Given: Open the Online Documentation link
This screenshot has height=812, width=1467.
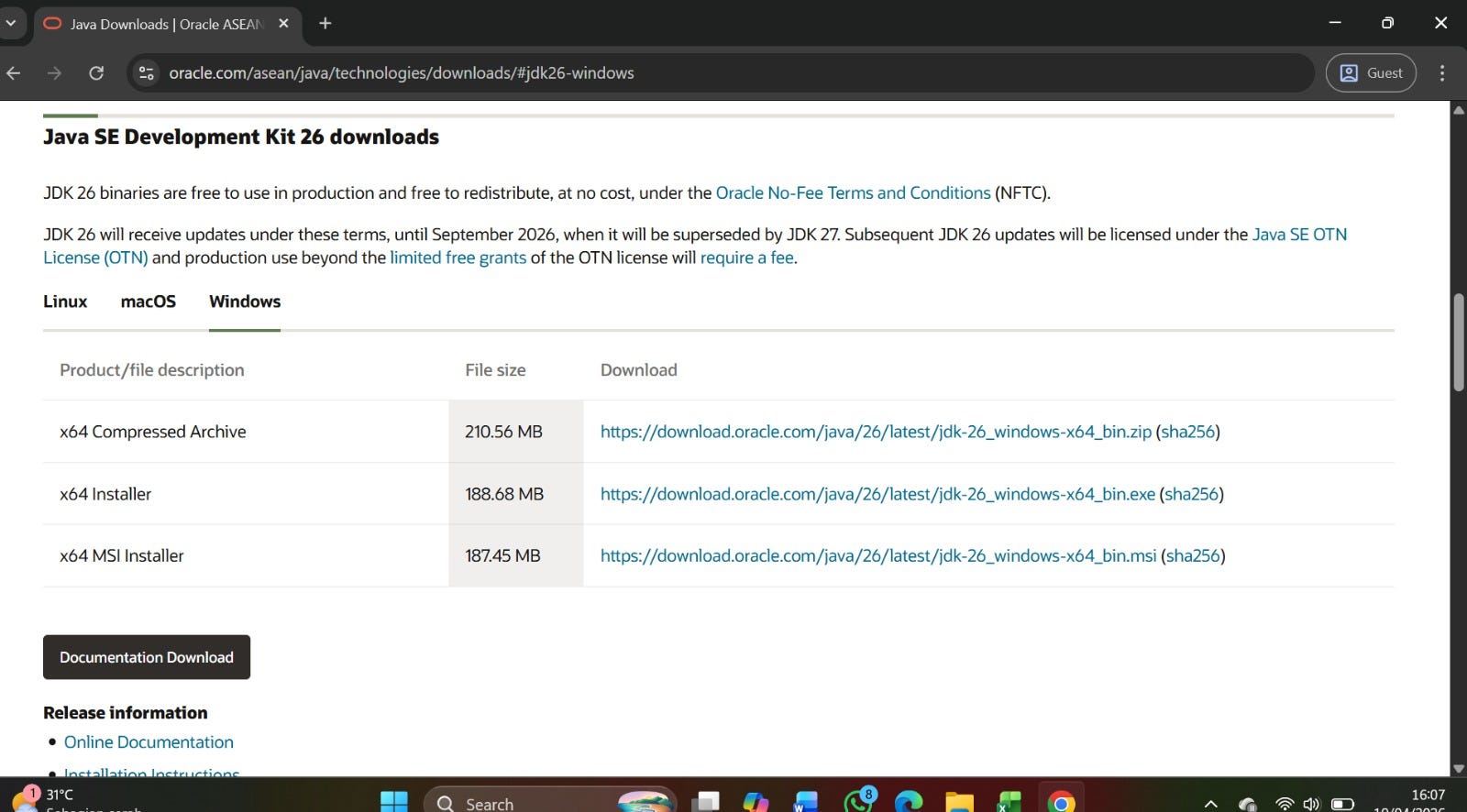Looking at the screenshot, I should pos(149,742).
